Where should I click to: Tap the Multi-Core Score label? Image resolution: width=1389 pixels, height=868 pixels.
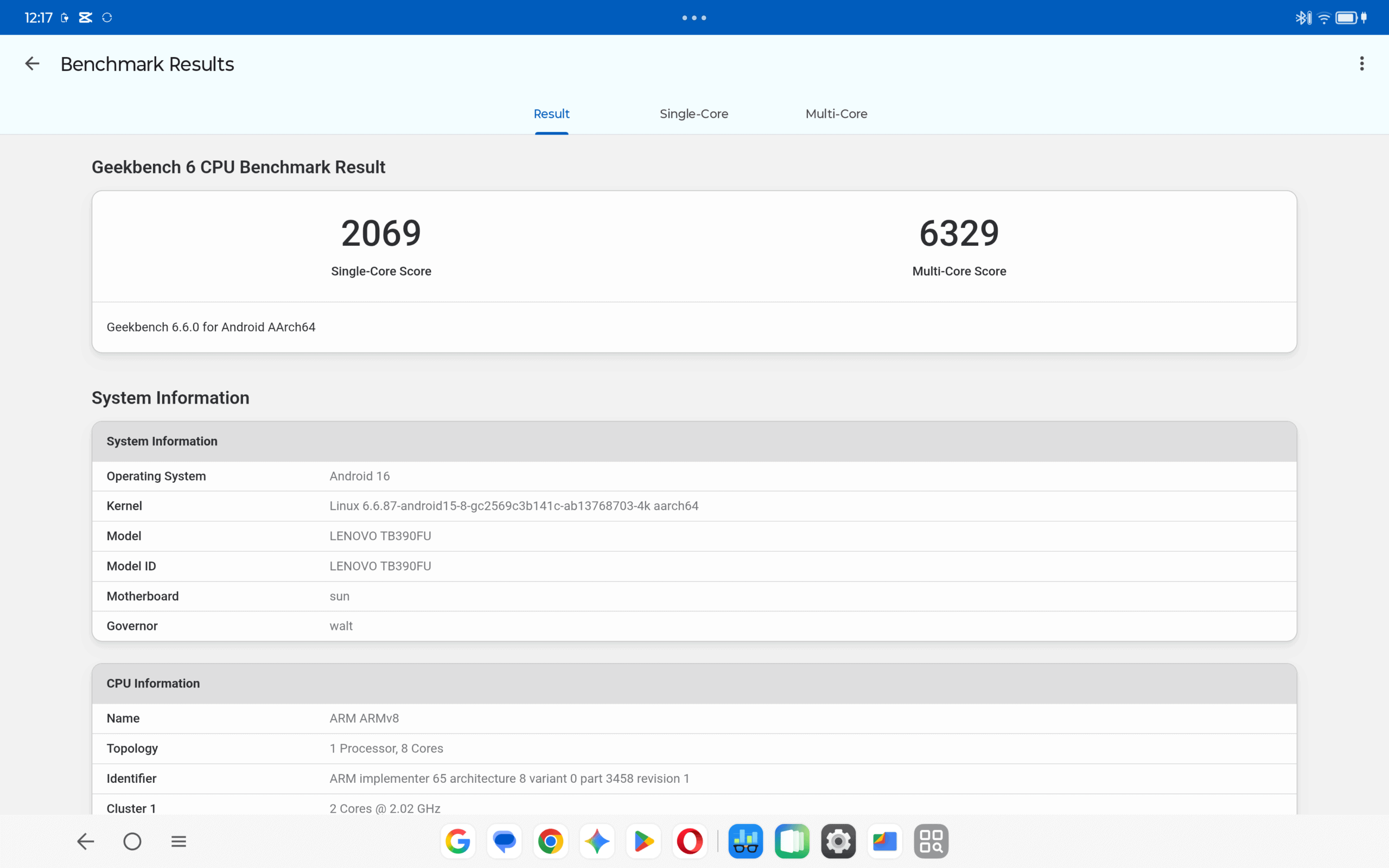point(959,271)
